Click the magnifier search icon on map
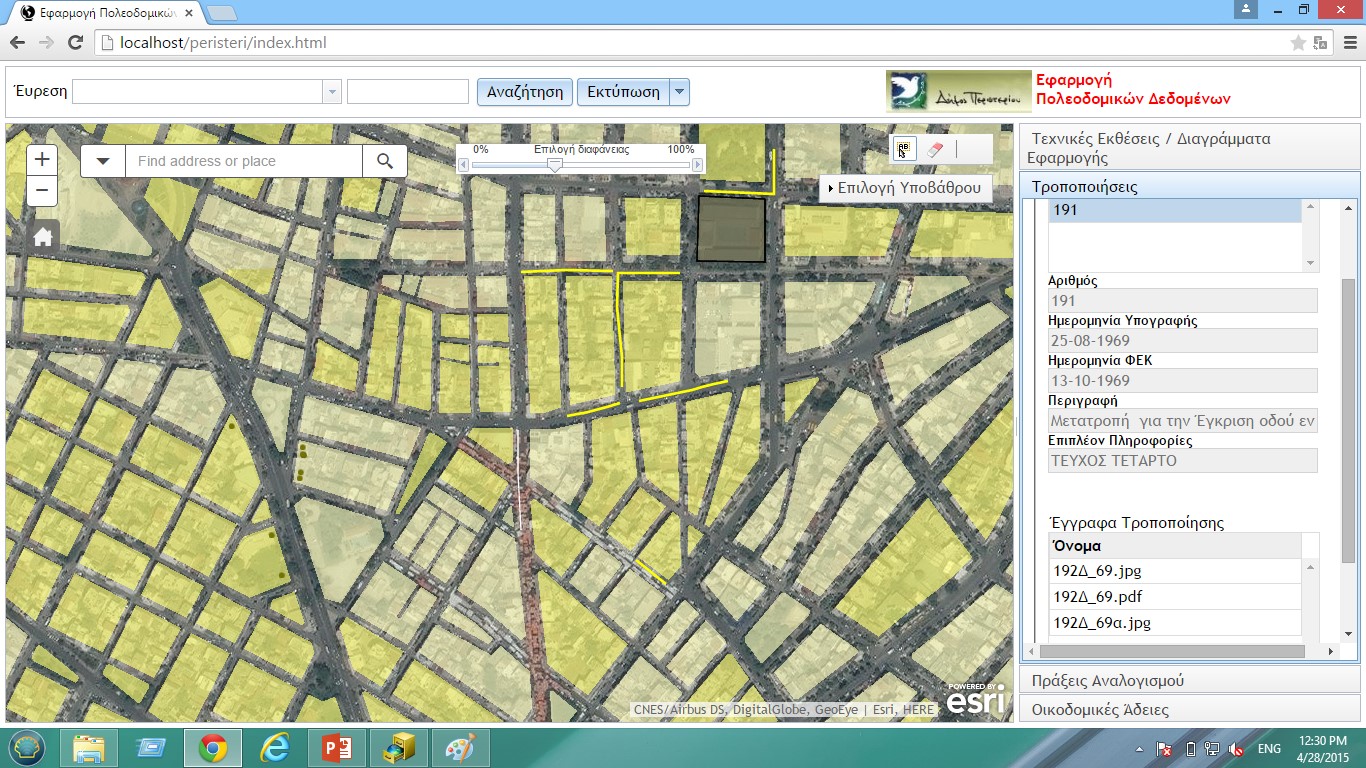This screenshot has height=768, width=1366. click(385, 161)
